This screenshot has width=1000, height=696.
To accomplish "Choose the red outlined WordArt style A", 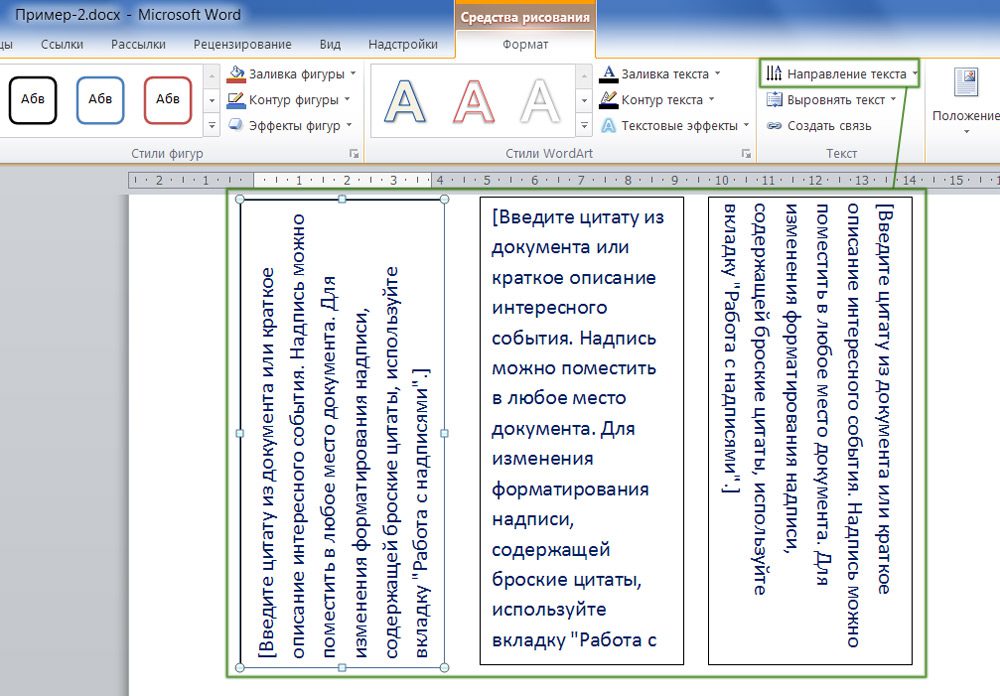I will pyautogui.click(x=473, y=101).
